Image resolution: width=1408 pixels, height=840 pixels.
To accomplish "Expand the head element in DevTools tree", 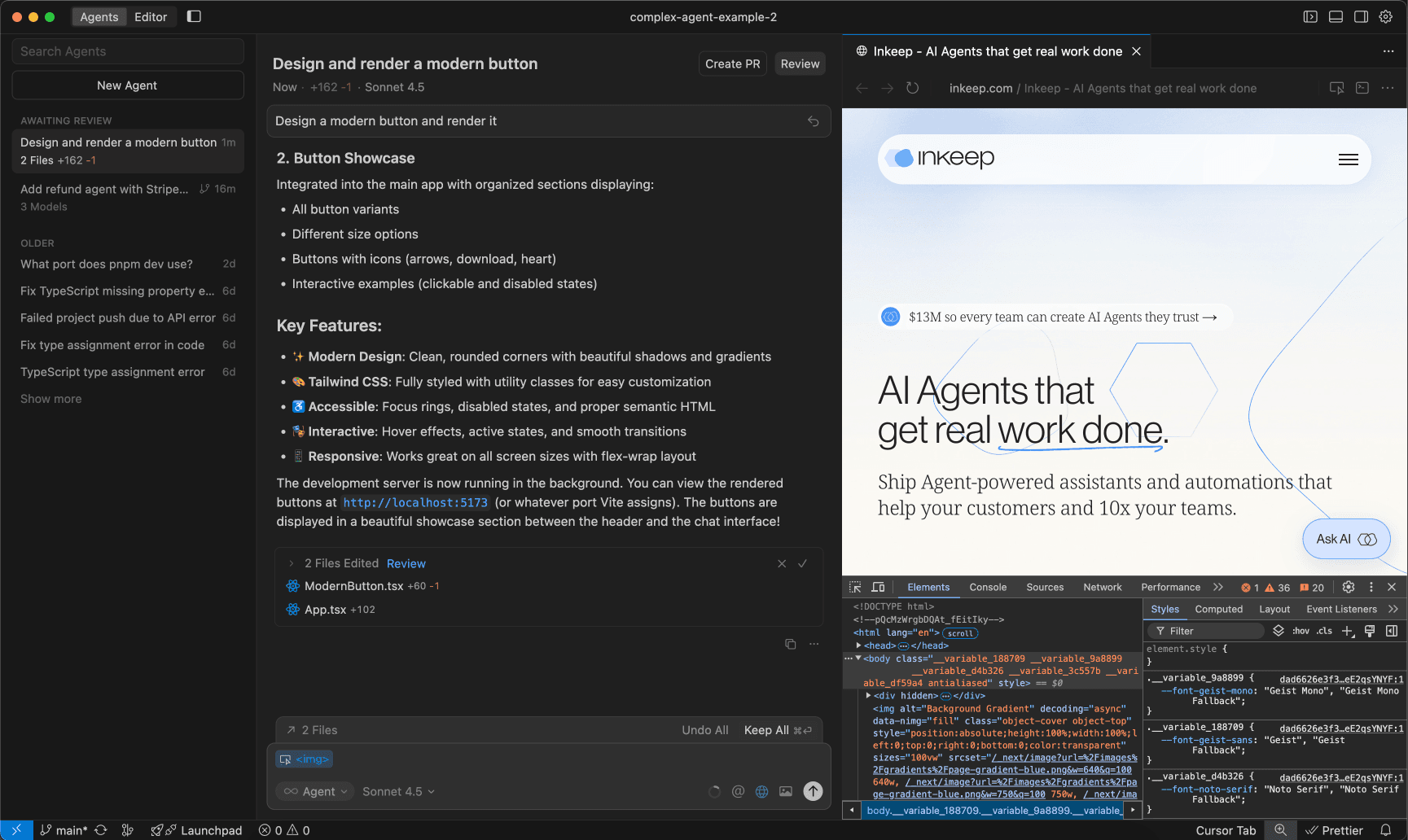I will [859, 645].
